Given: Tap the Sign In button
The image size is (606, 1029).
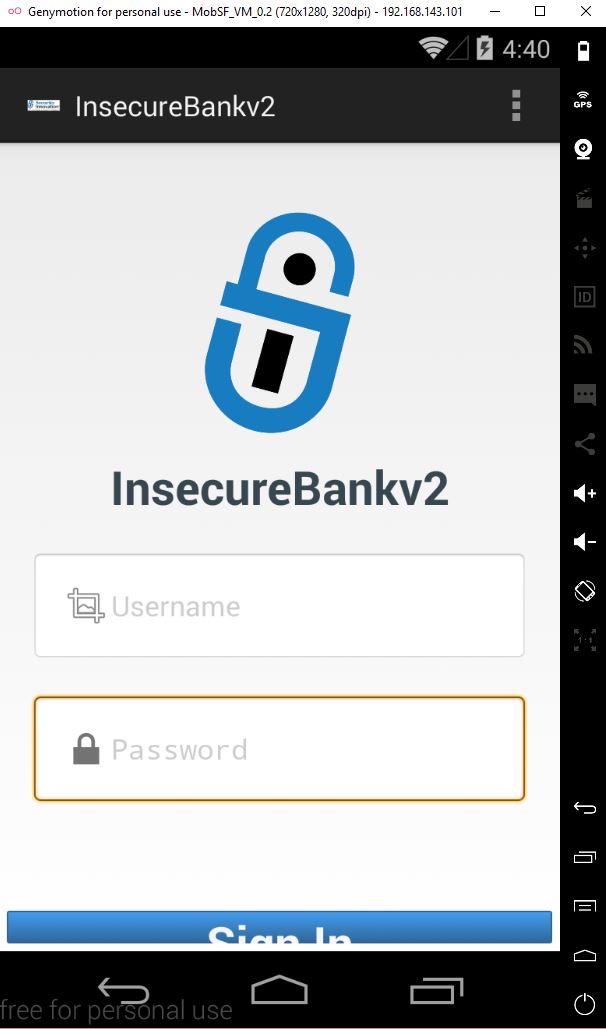Looking at the screenshot, I should click(x=280, y=927).
